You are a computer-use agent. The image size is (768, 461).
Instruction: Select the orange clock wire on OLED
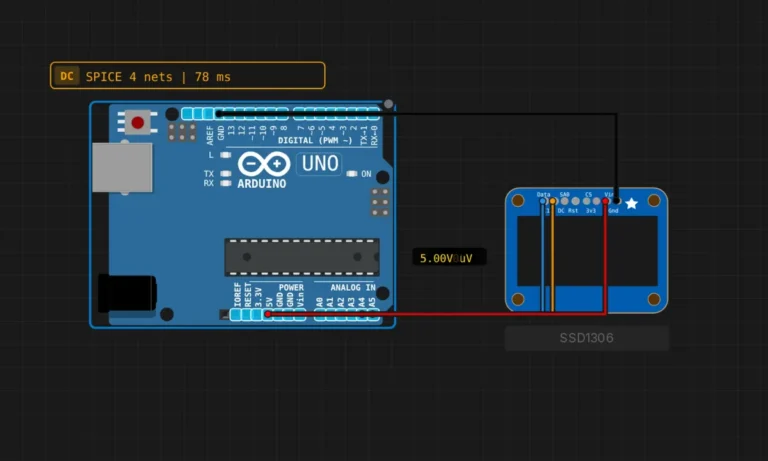[x=553, y=255]
